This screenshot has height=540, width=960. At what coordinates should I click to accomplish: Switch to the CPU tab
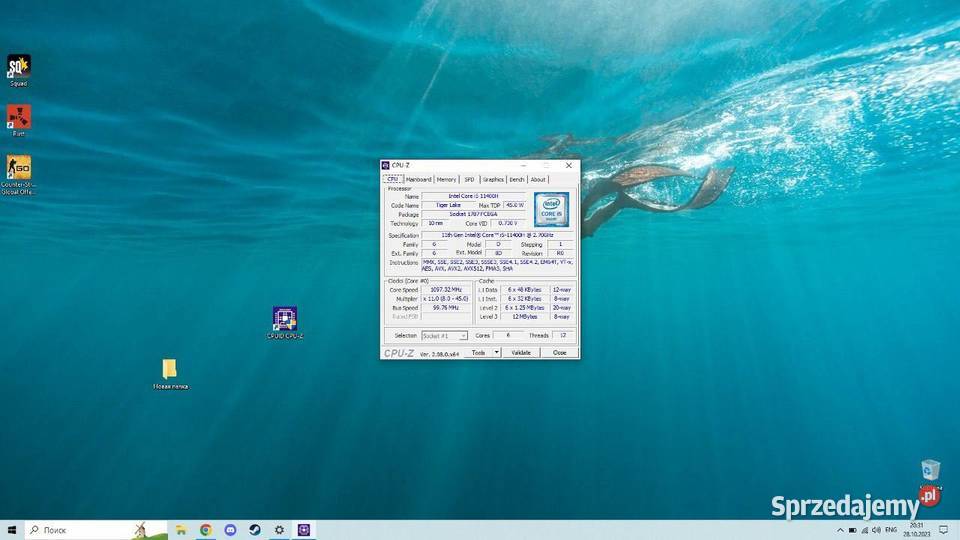pyautogui.click(x=393, y=179)
